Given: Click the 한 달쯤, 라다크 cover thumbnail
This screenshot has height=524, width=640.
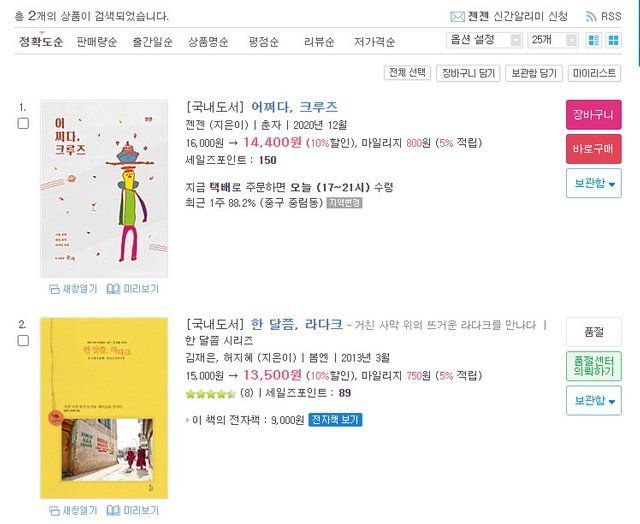Looking at the screenshot, I should point(104,408).
